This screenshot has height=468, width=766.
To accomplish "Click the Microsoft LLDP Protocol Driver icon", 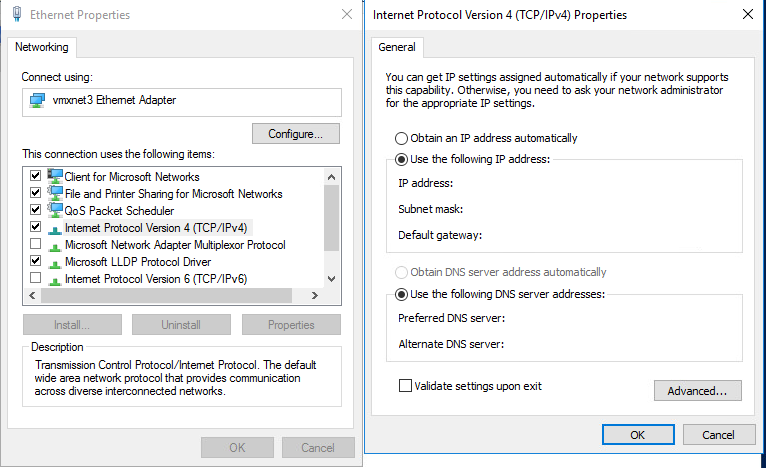I will point(55,262).
